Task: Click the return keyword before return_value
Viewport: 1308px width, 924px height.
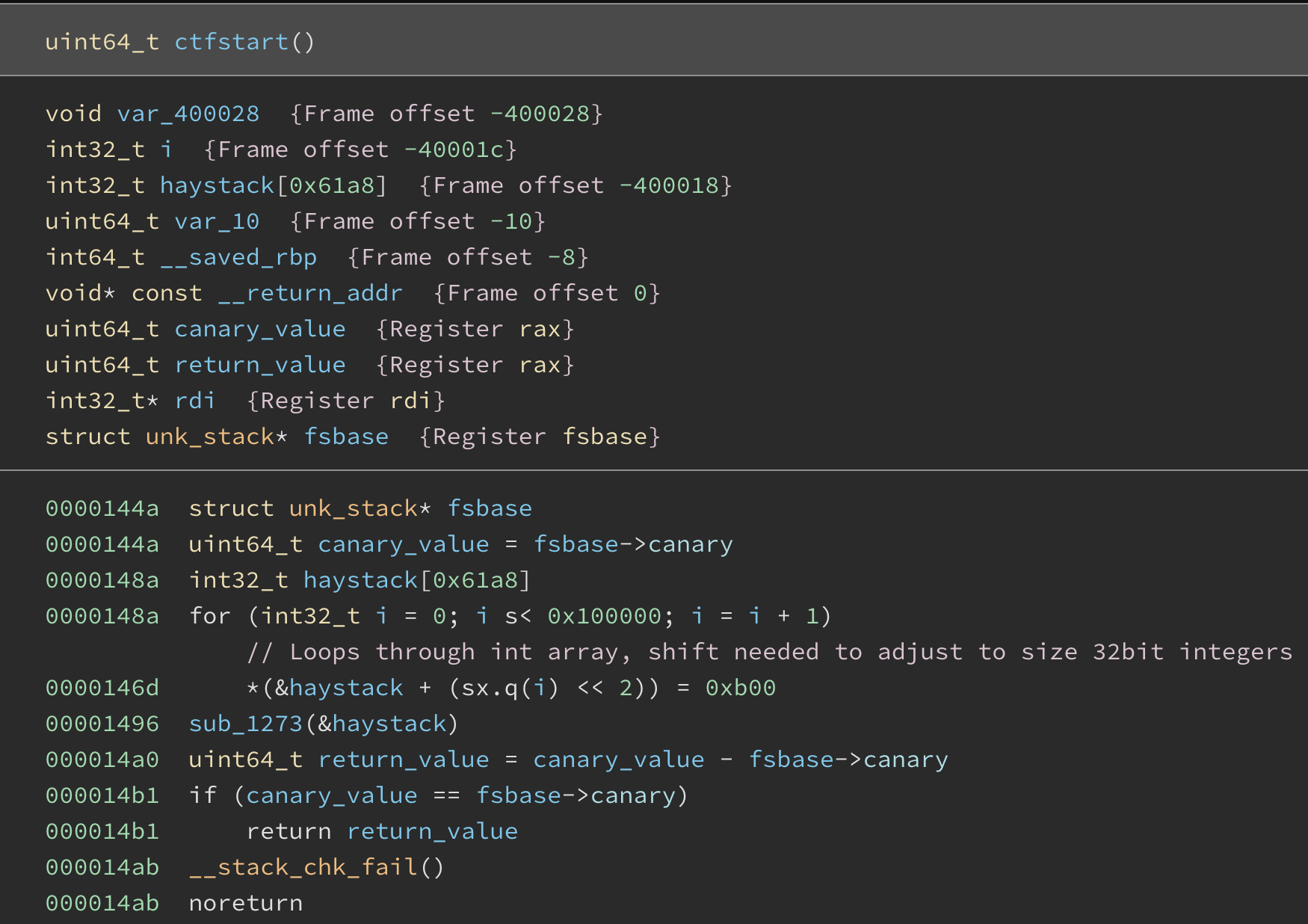Action: 289,831
